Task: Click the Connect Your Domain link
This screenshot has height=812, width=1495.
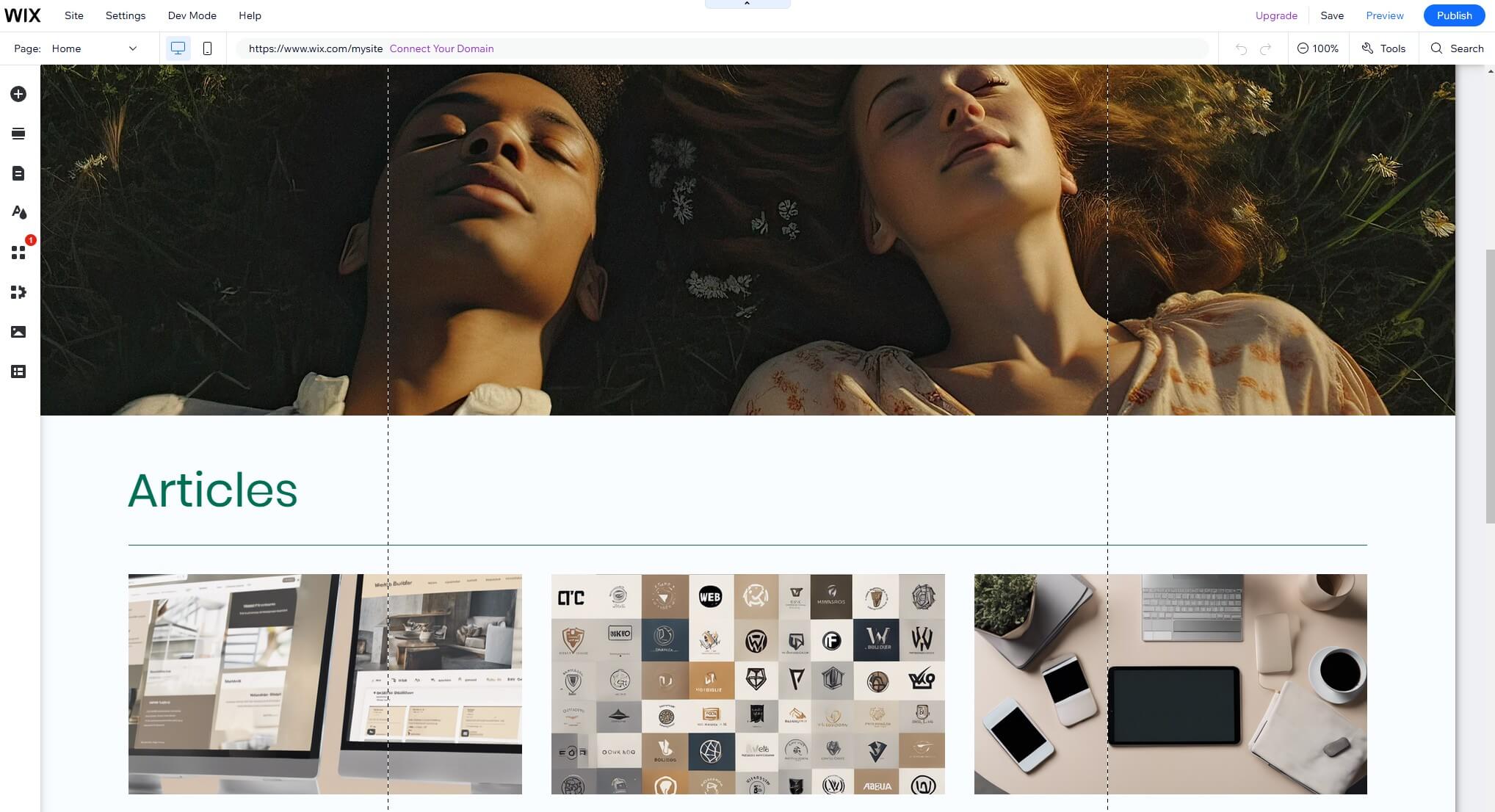Action: pos(441,48)
